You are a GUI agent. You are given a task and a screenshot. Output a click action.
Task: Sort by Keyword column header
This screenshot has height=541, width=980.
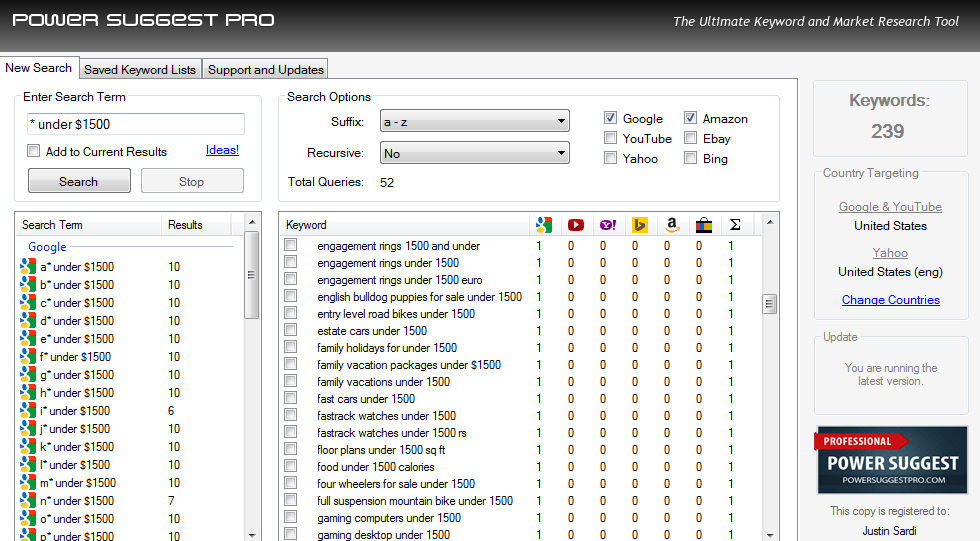pyautogui.click(x=406, y=225)
